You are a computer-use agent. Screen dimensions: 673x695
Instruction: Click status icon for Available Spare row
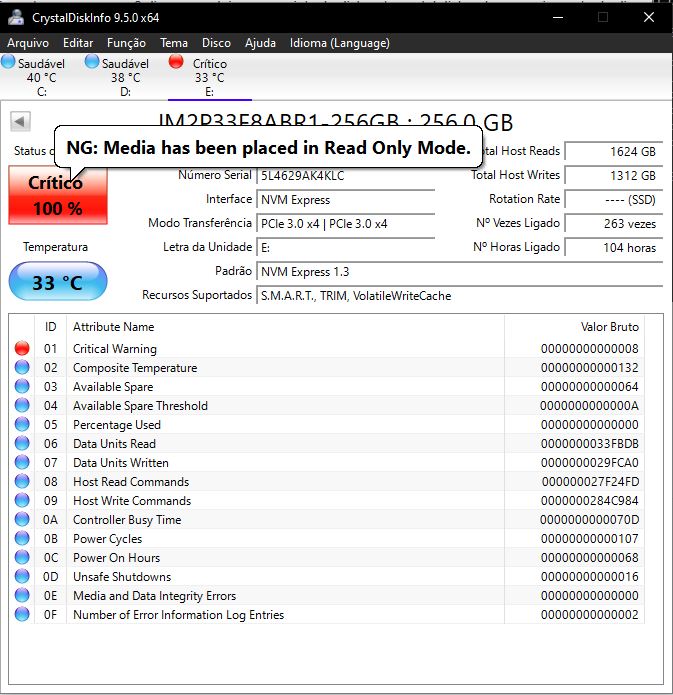click(x=22, y=387)
